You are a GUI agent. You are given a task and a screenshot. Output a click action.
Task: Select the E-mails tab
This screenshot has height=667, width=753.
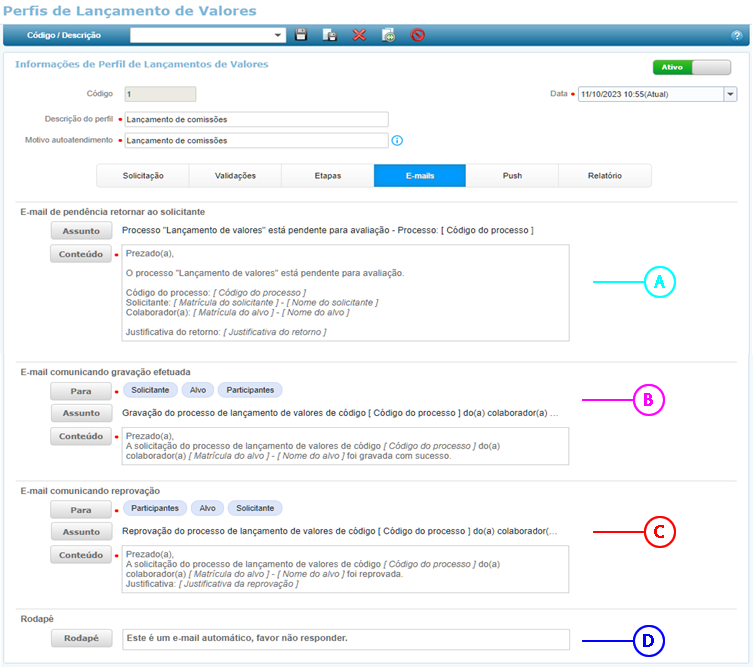point(420,175)
